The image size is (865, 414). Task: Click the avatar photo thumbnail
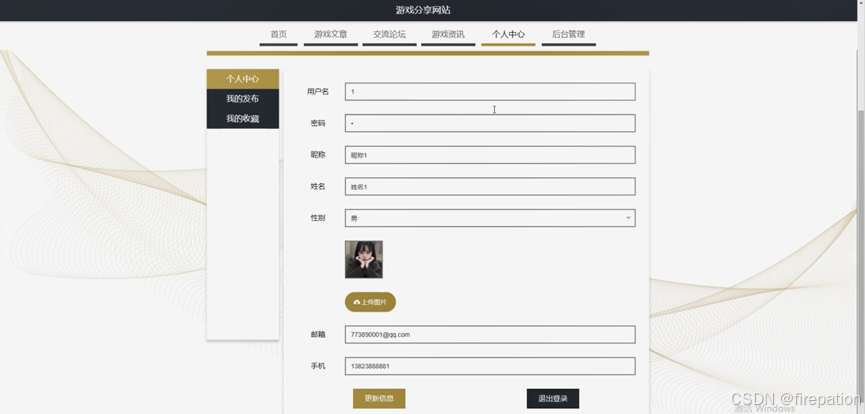click(x=364, y=259)
